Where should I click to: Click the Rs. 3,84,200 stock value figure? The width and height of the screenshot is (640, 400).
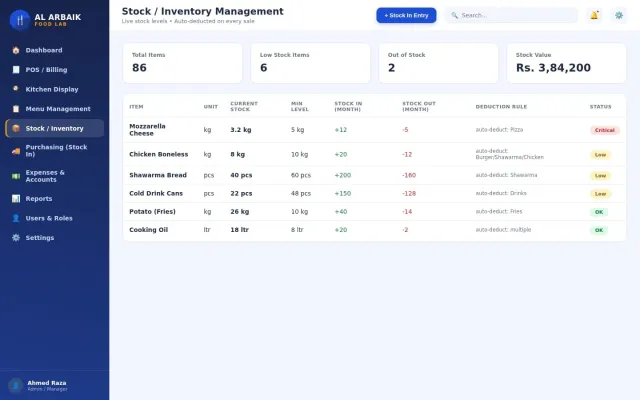553,68
